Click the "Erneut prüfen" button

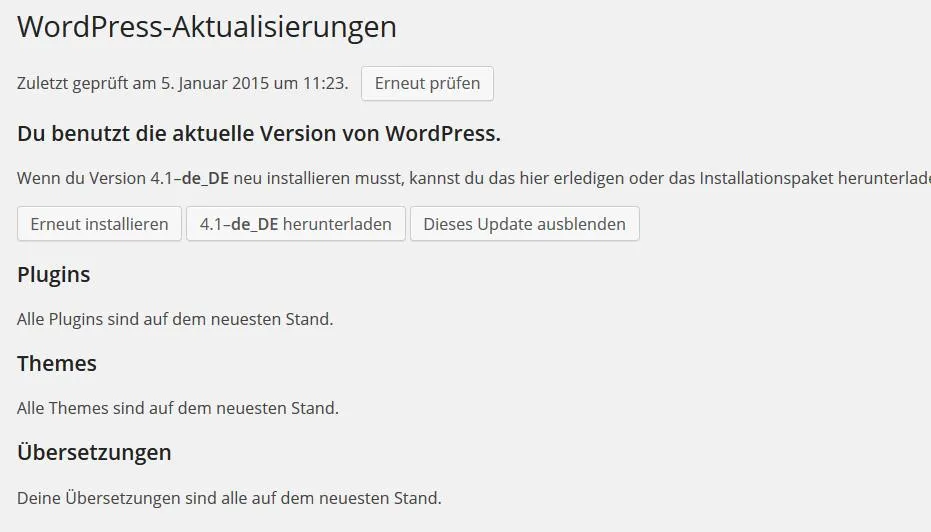click(427, 83)
